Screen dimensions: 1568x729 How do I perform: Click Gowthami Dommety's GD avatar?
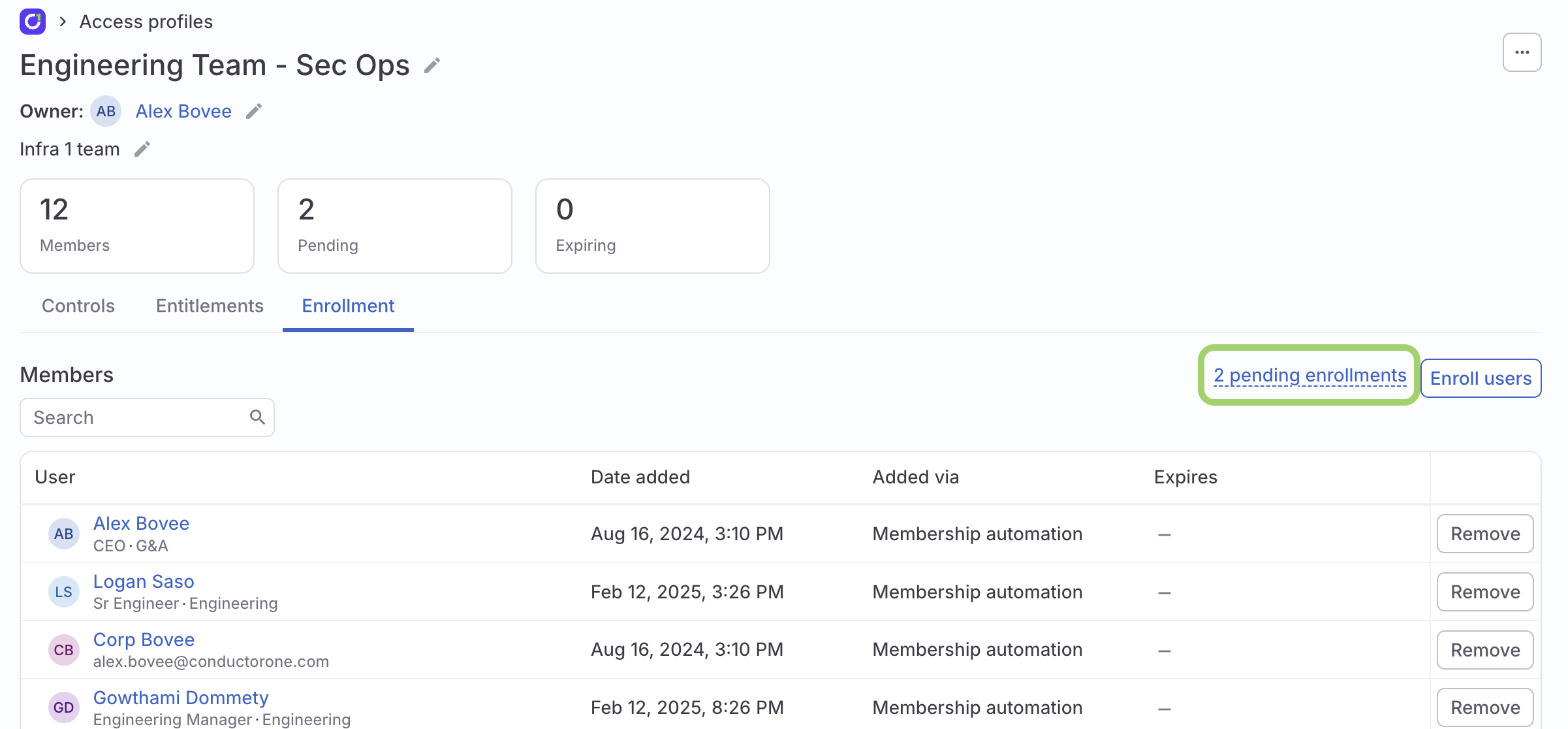click(63, 707)
